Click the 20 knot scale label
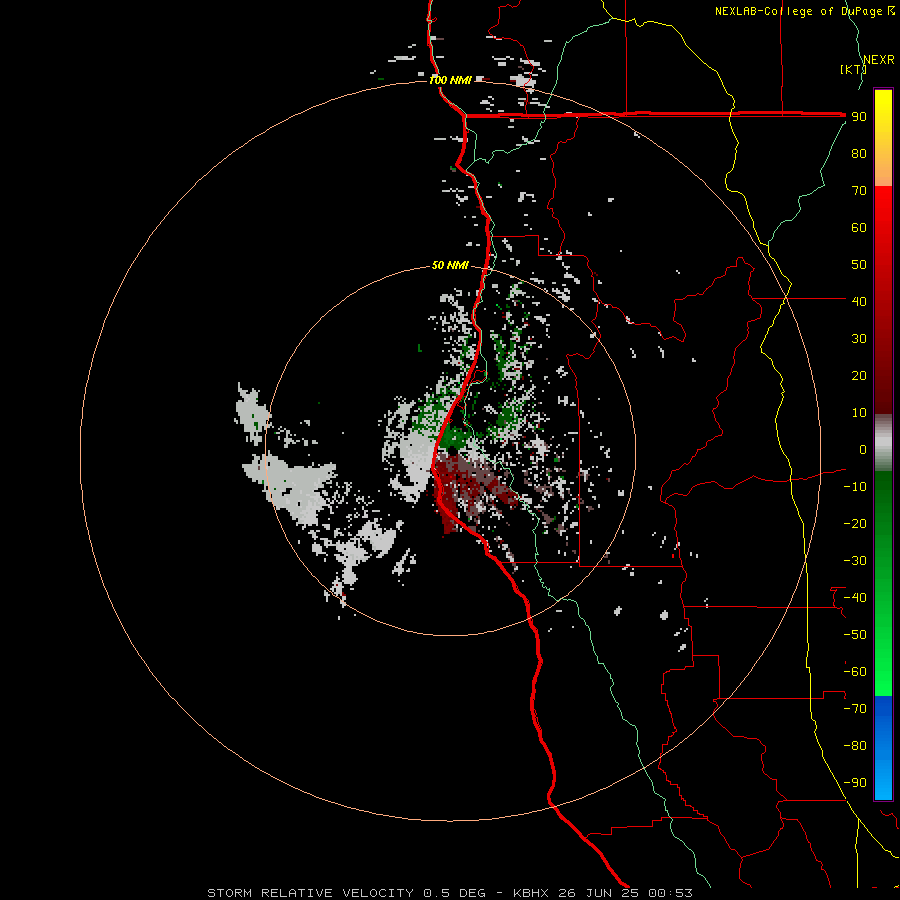 (859, 375)
